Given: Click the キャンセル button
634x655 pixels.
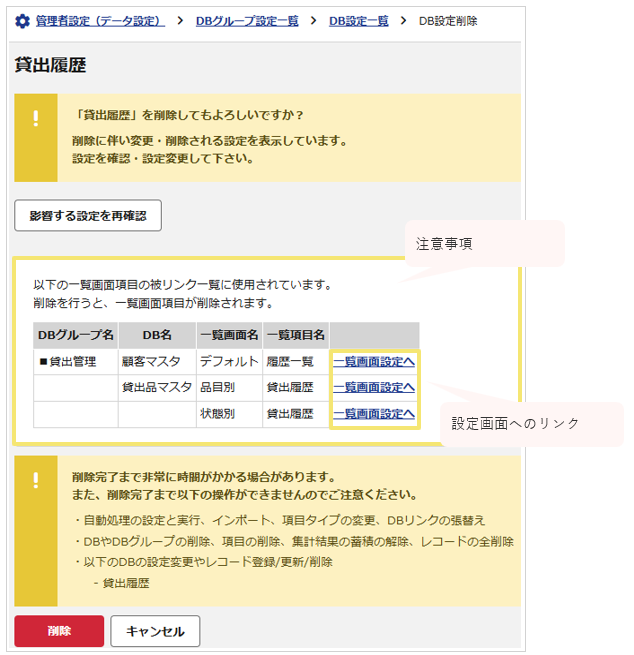Looking at the screenshot, I should point(155,631).
